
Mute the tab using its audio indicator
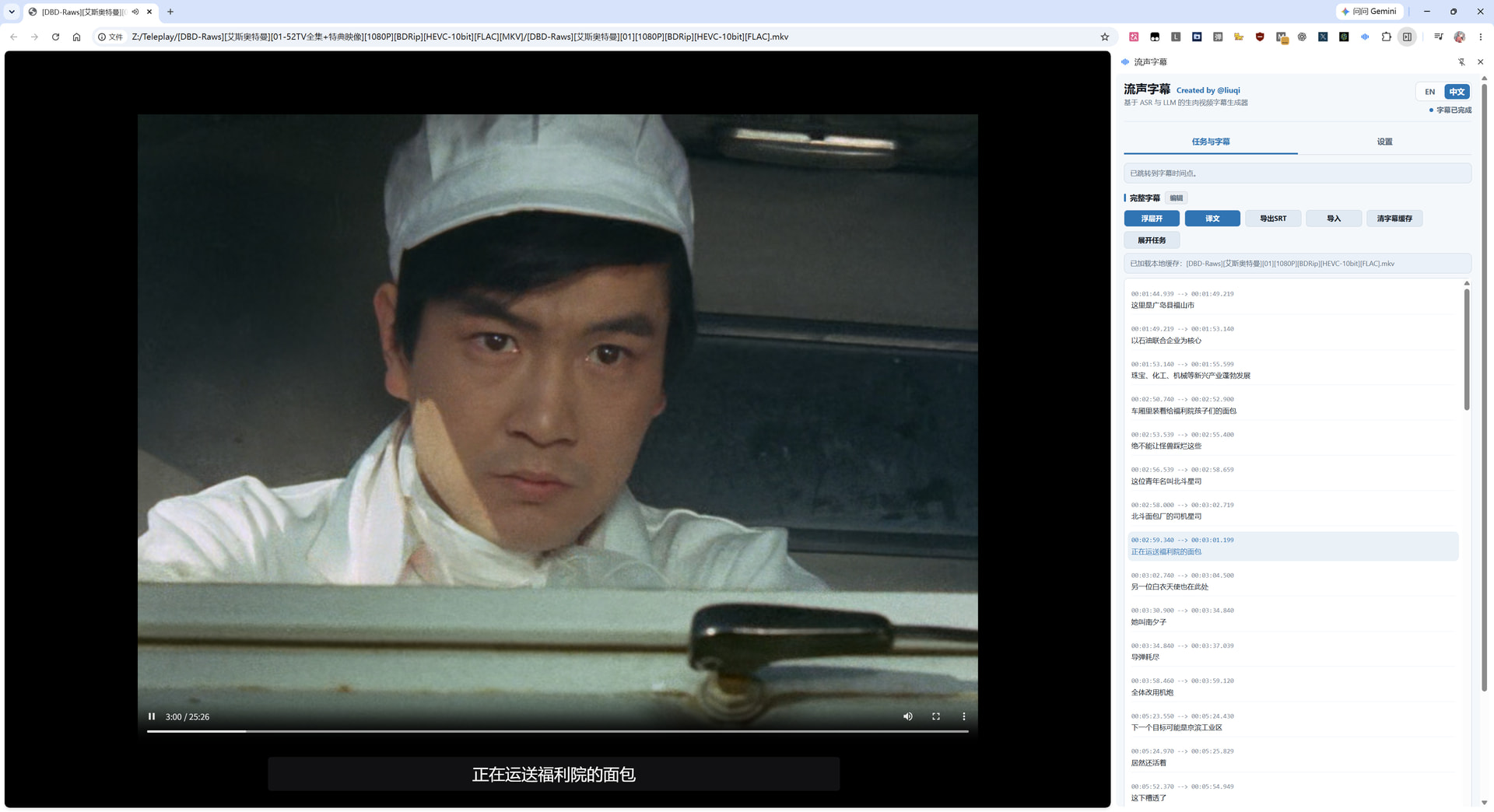[x=135, y=12]
